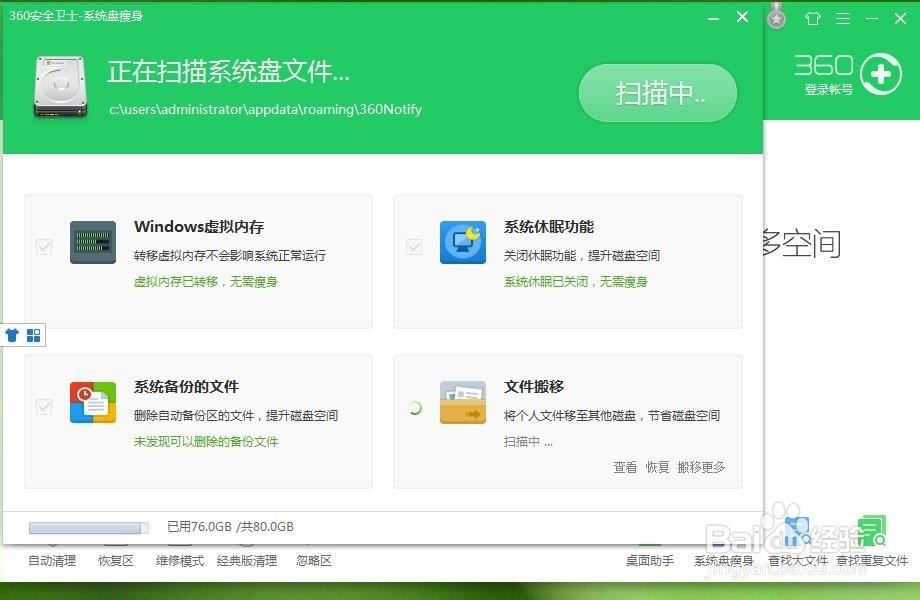Open 维修模式 in bottom bar
This screenshot has width=920, height=600.
pyautogui.click(x=180, y=561)
